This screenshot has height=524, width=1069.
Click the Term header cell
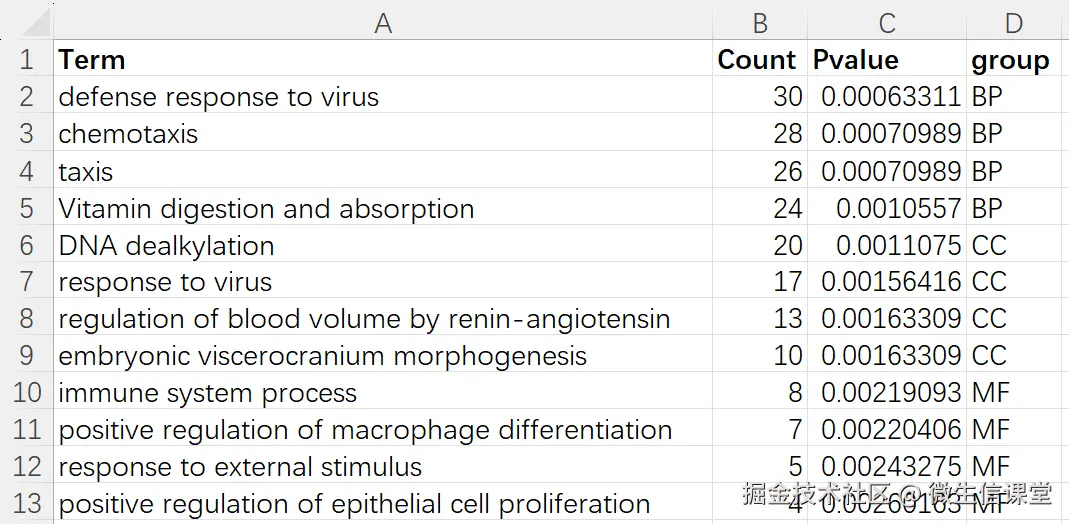pyautogui.click(x=383, y=59)
